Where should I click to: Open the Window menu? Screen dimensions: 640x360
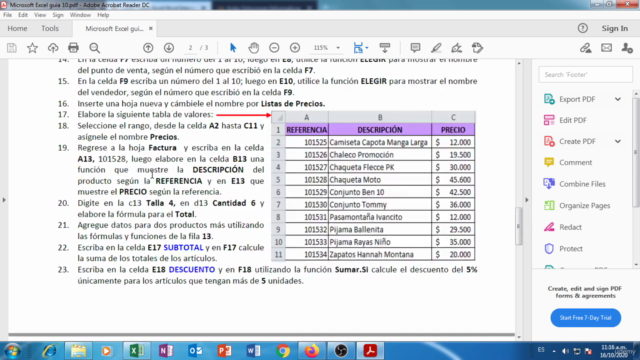point(80,15)
